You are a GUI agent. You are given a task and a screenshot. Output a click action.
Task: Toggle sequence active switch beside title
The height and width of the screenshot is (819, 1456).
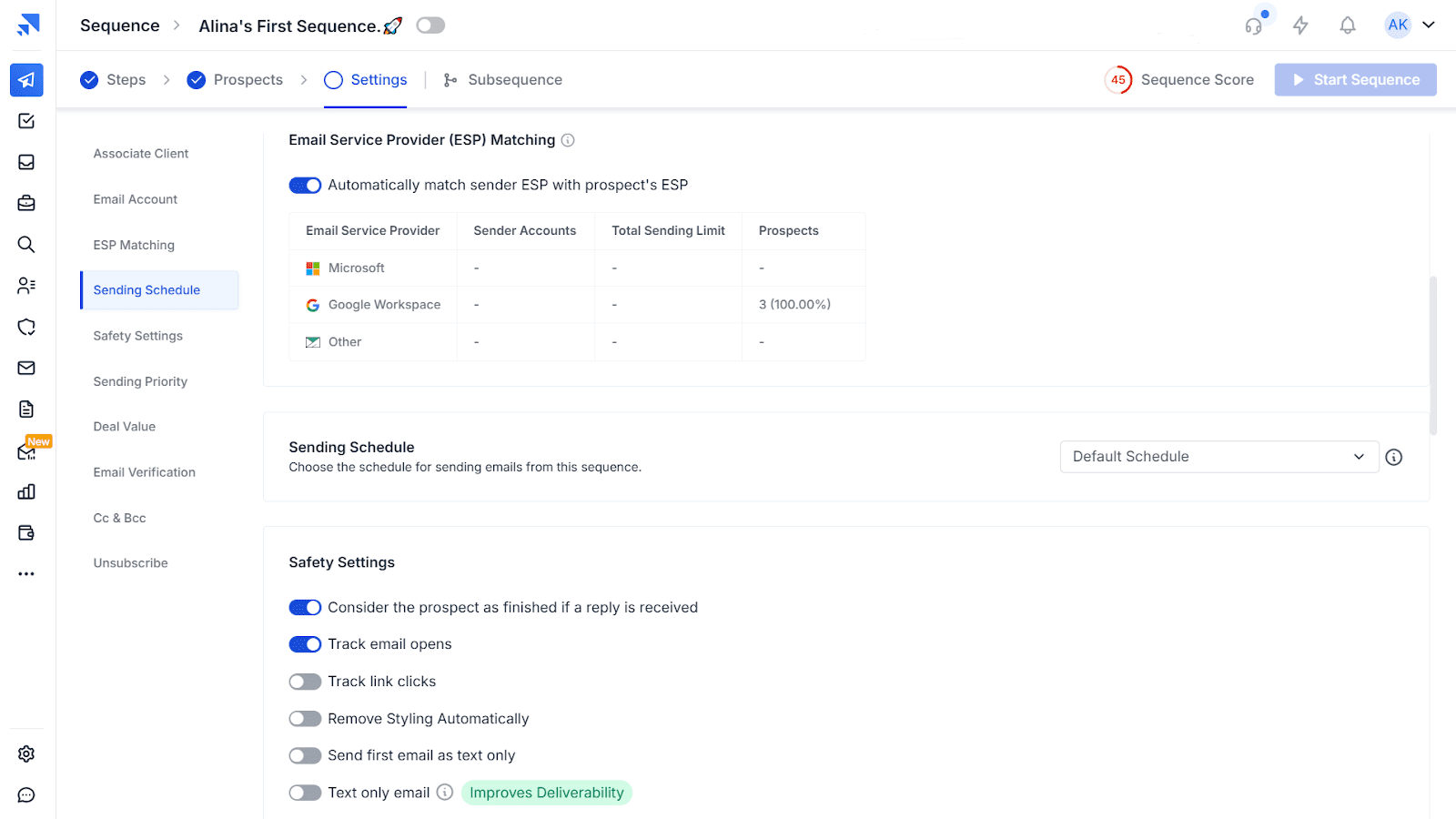coord(430,25)
